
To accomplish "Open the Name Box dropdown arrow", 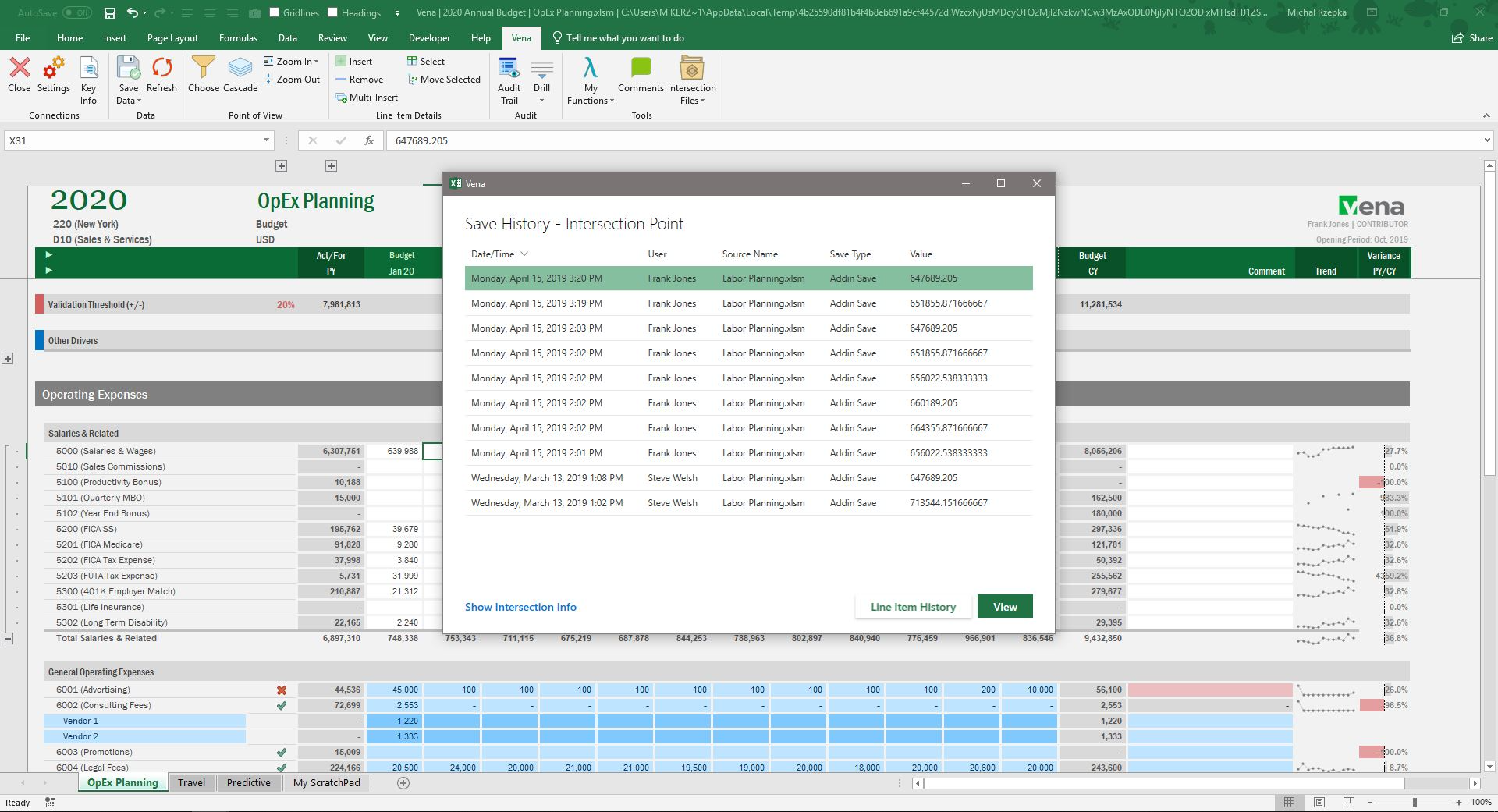I will pos(266,140).
